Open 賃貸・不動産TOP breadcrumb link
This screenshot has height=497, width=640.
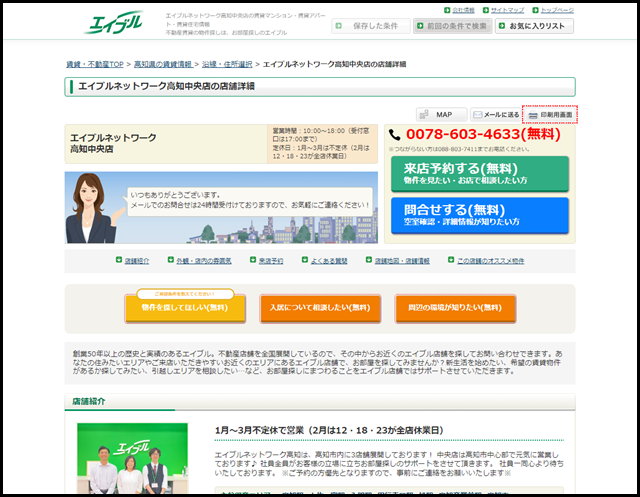[95, 64]
